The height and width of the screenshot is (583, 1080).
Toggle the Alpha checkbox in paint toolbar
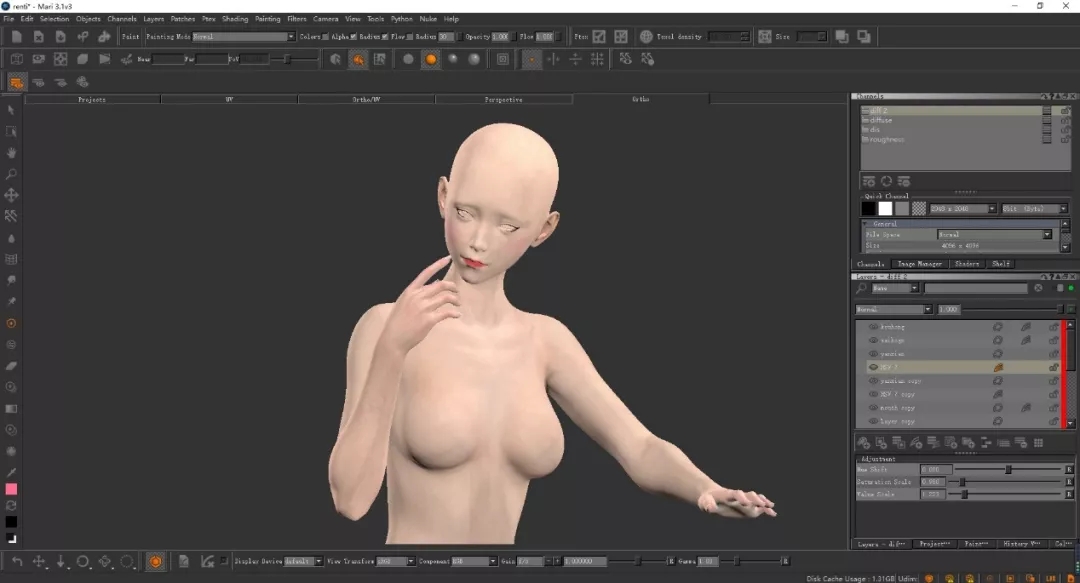tap(353, 37)
